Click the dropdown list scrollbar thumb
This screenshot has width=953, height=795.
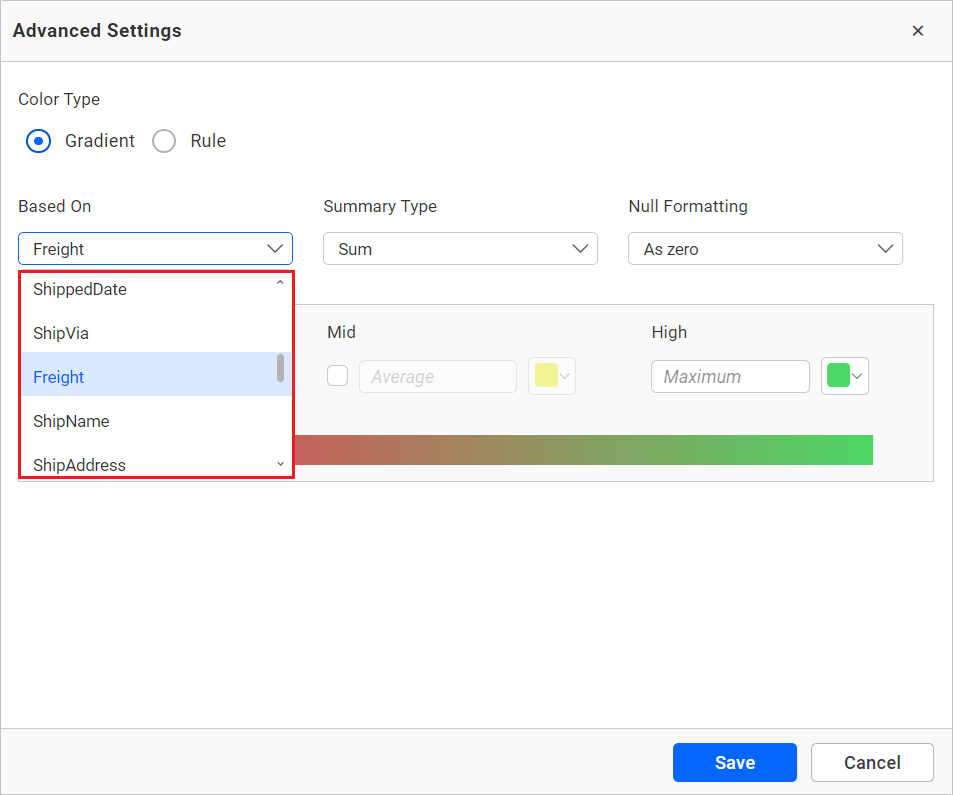(280, 368)
